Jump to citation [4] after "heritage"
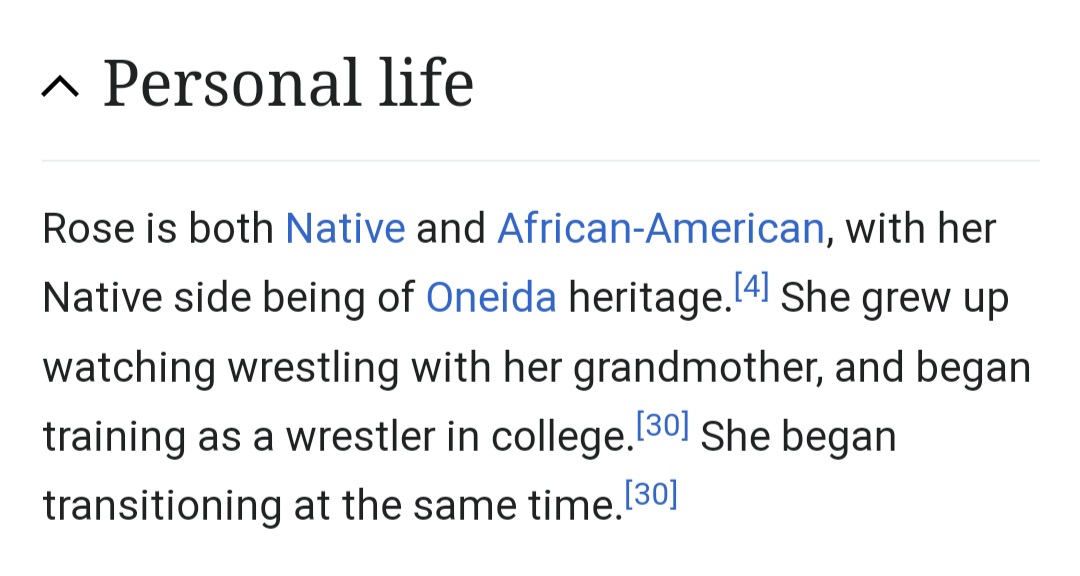This screenshot has height=576, width=1080. click(x=750, y=288)
